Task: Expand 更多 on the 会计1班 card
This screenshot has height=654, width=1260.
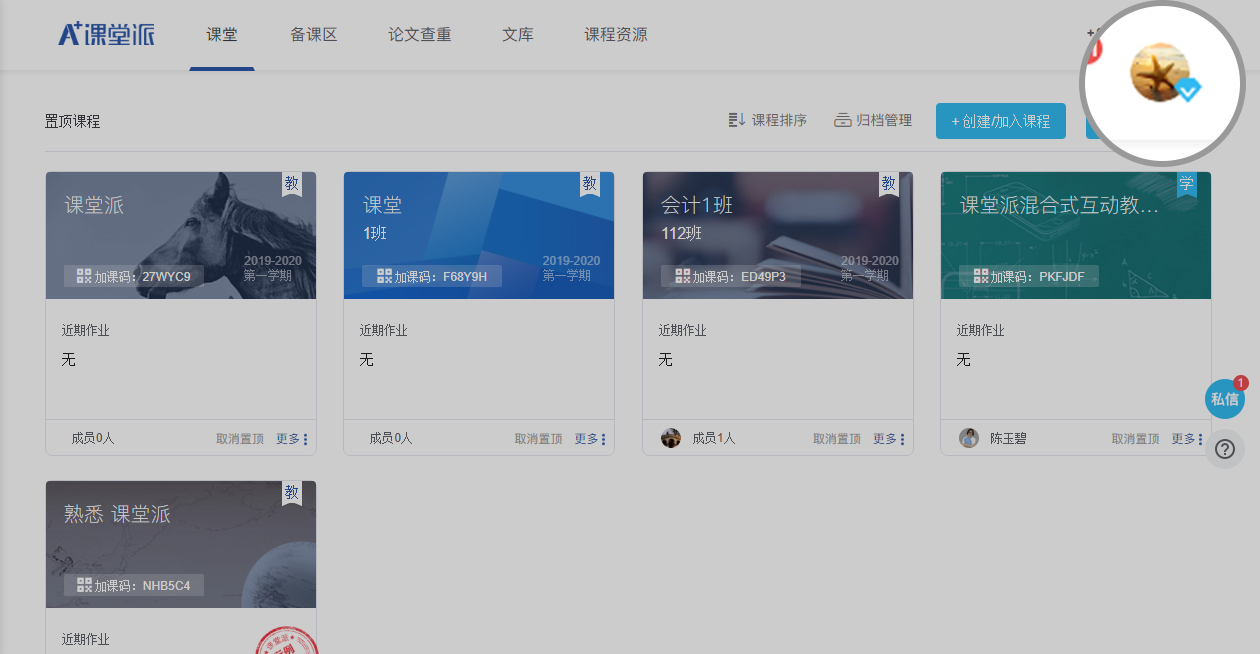Action: click(889, 439)
